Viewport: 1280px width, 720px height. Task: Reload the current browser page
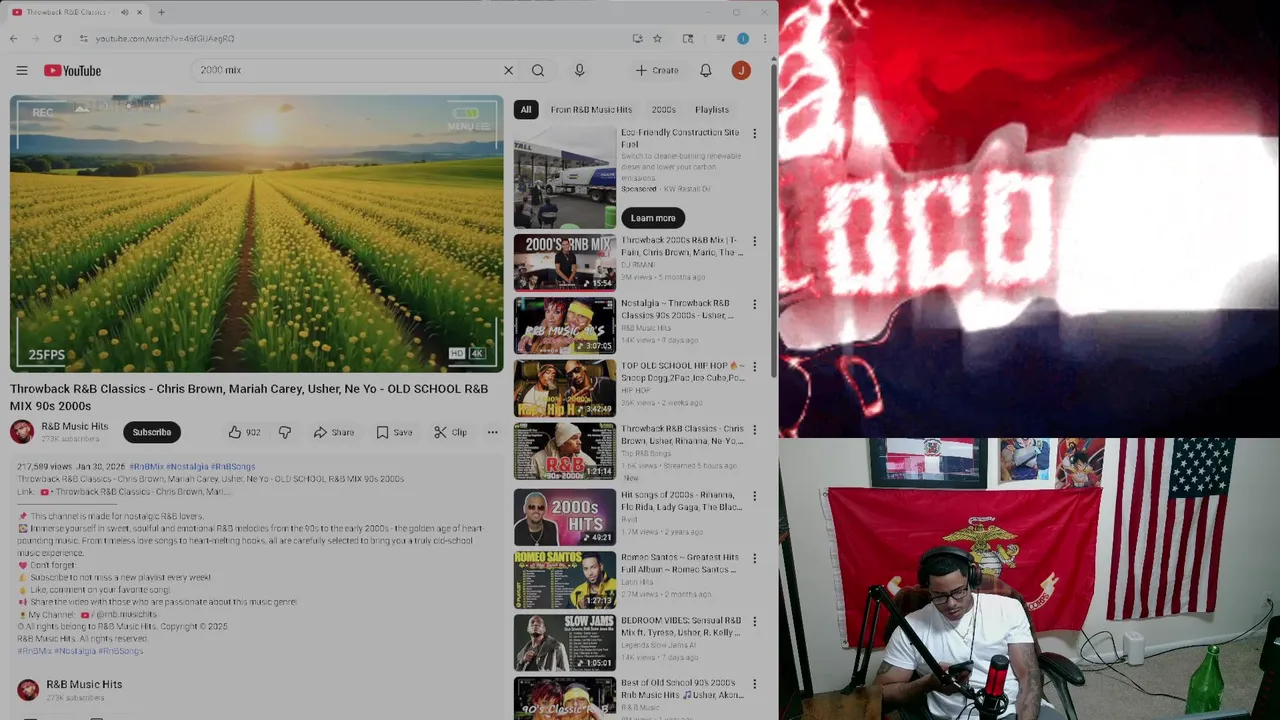[x=57, y=38]
